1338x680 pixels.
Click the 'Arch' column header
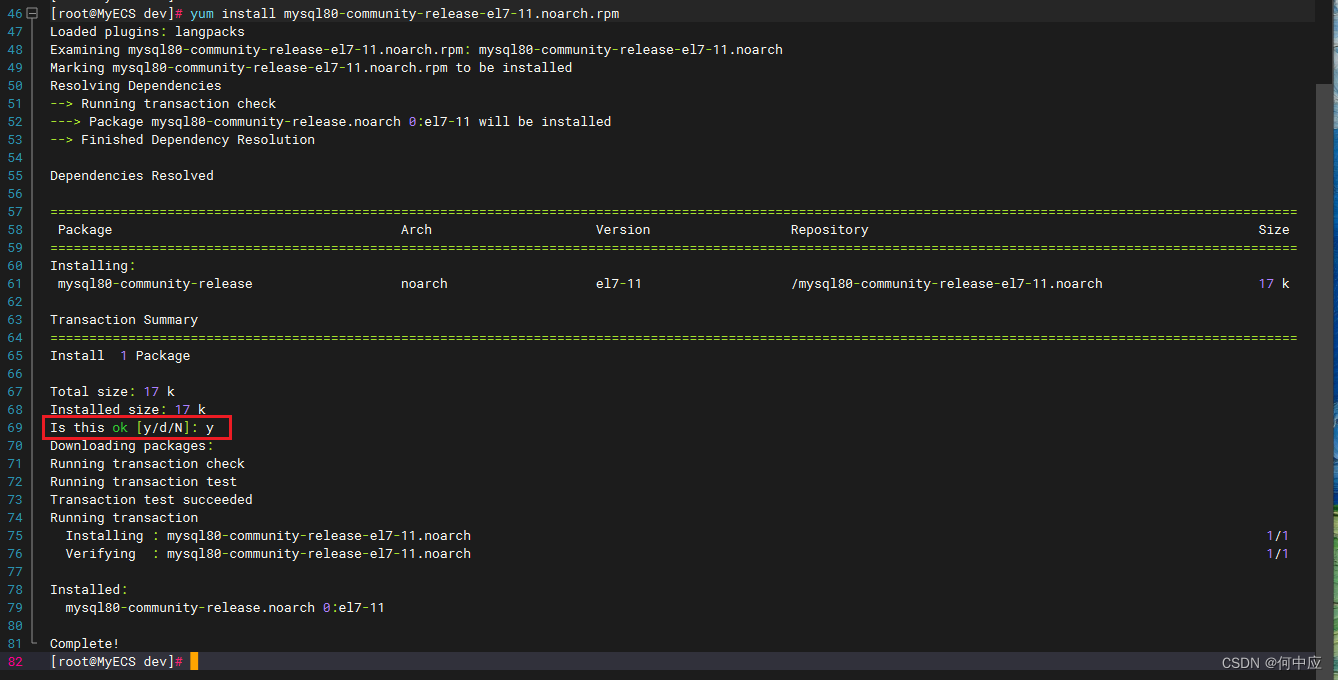click(x=416, y=230)
